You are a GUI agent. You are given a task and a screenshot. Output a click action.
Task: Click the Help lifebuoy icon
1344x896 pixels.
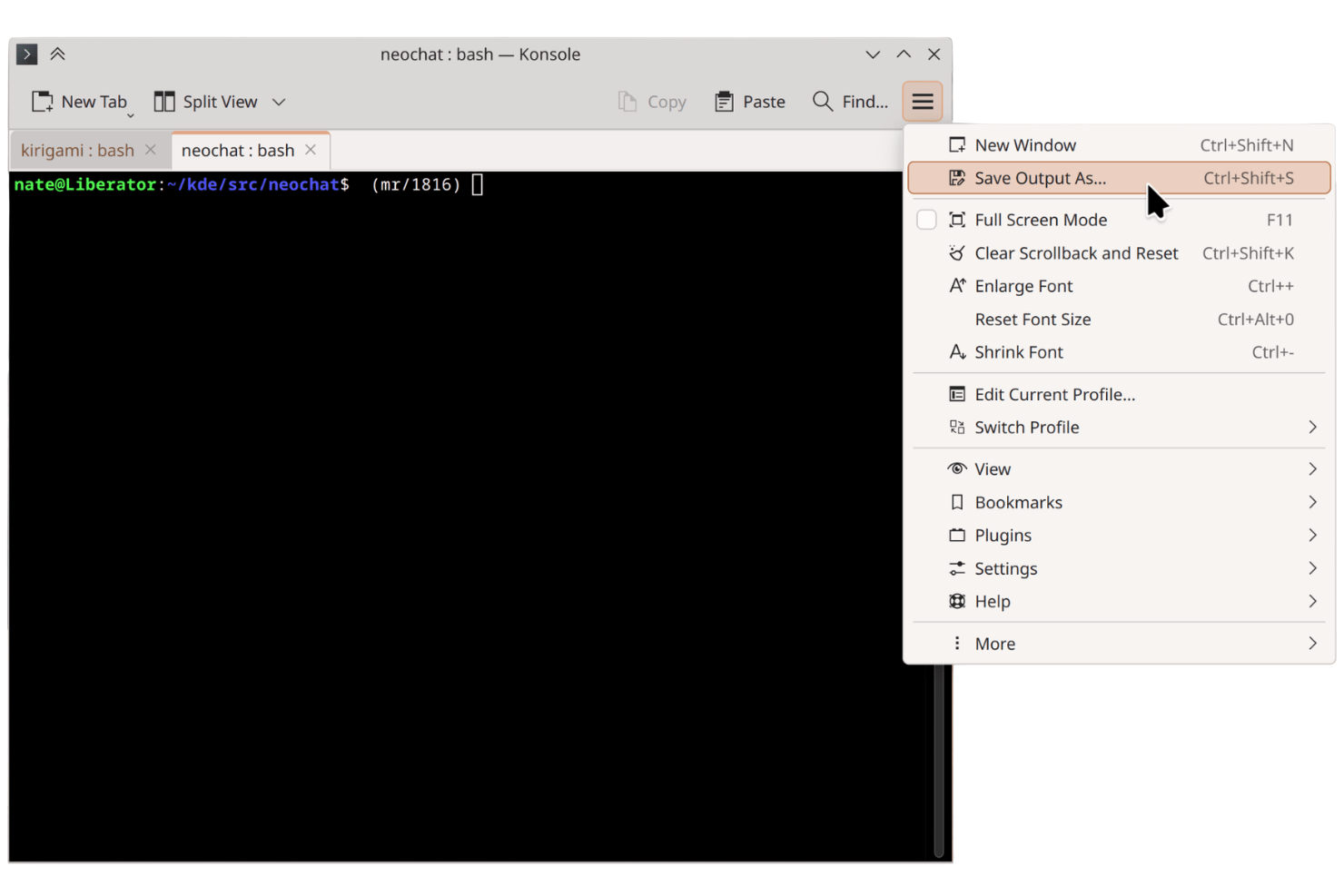[x=957, y=601]
